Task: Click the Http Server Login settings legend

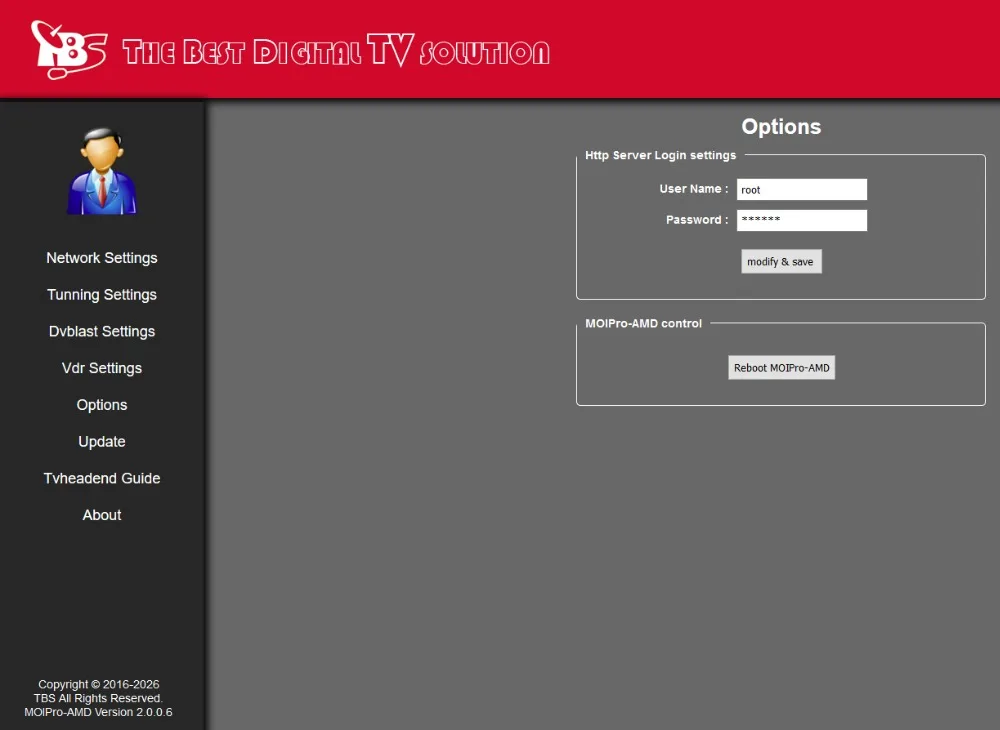Action: coord(660,155)
